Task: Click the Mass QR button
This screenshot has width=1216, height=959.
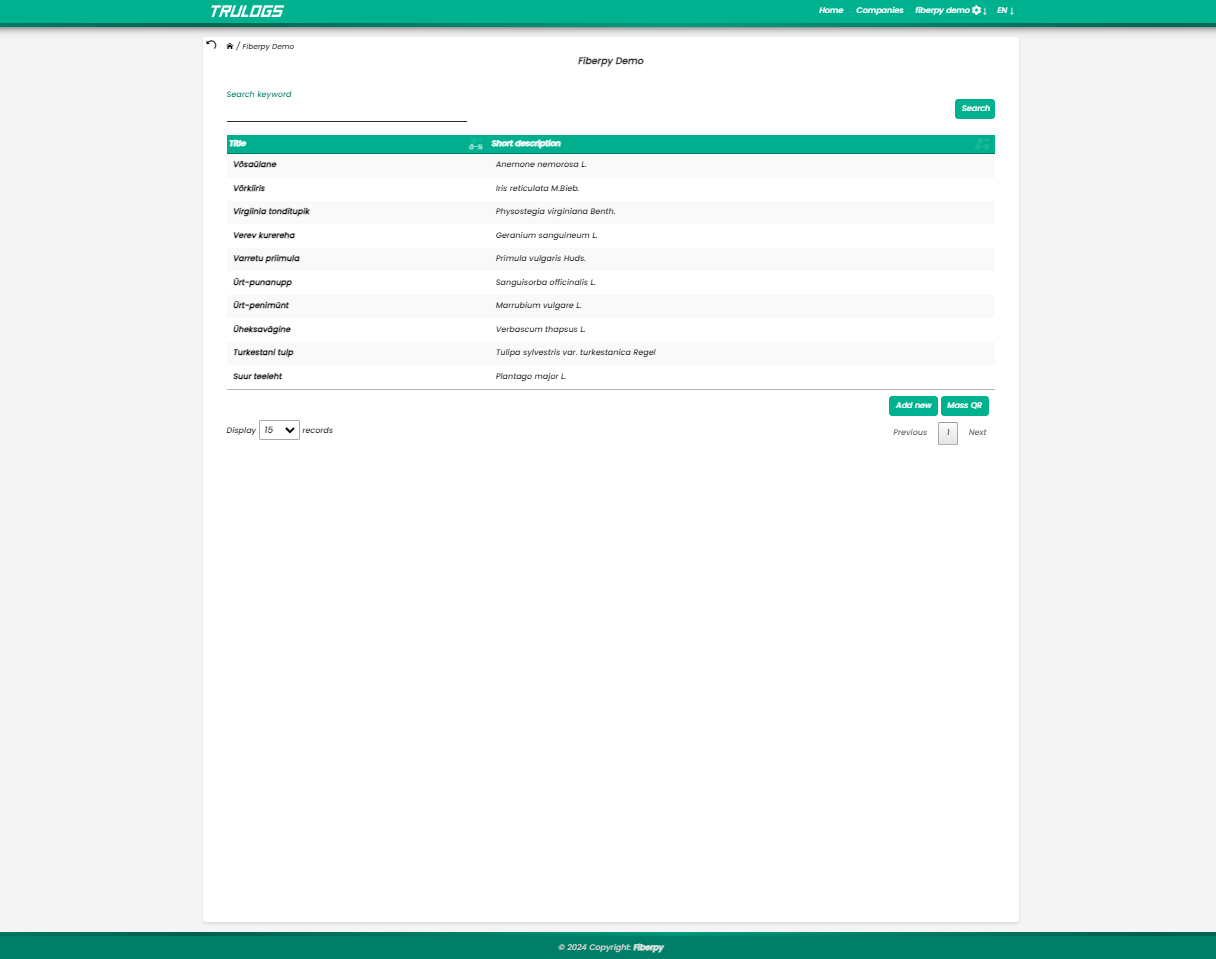Action: point(964,406)
